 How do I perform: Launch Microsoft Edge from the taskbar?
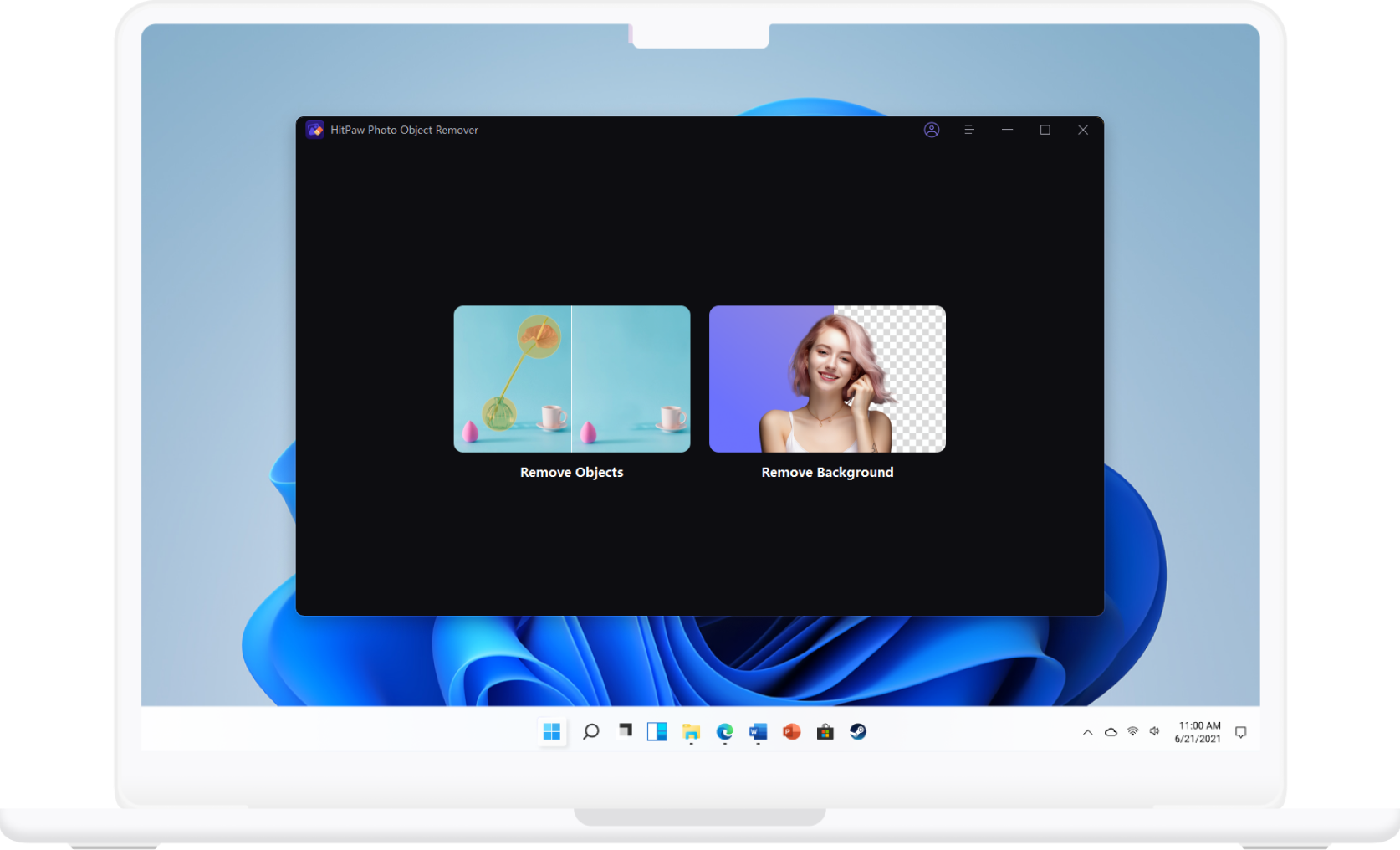pyautogui.click(x=724, y=731)
